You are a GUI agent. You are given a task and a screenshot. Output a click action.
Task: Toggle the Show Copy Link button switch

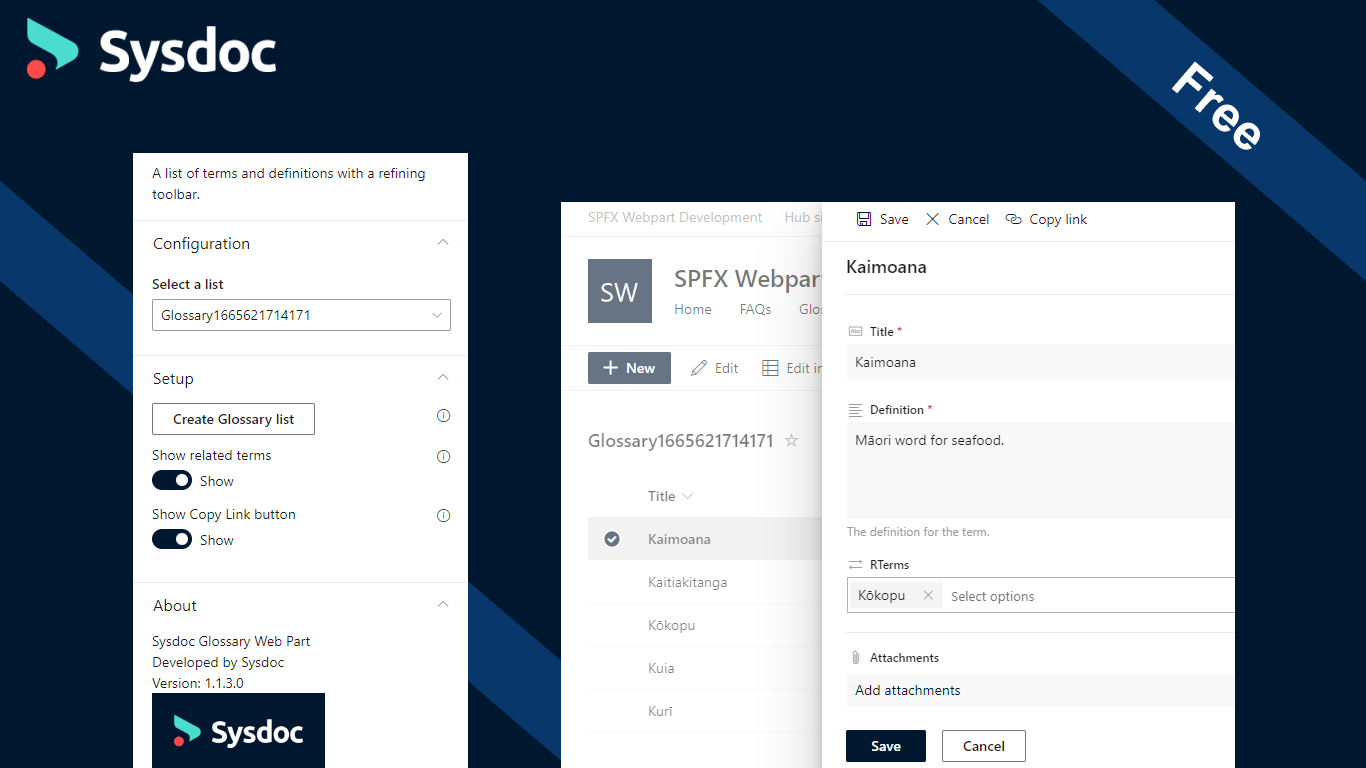coord(172,540)
